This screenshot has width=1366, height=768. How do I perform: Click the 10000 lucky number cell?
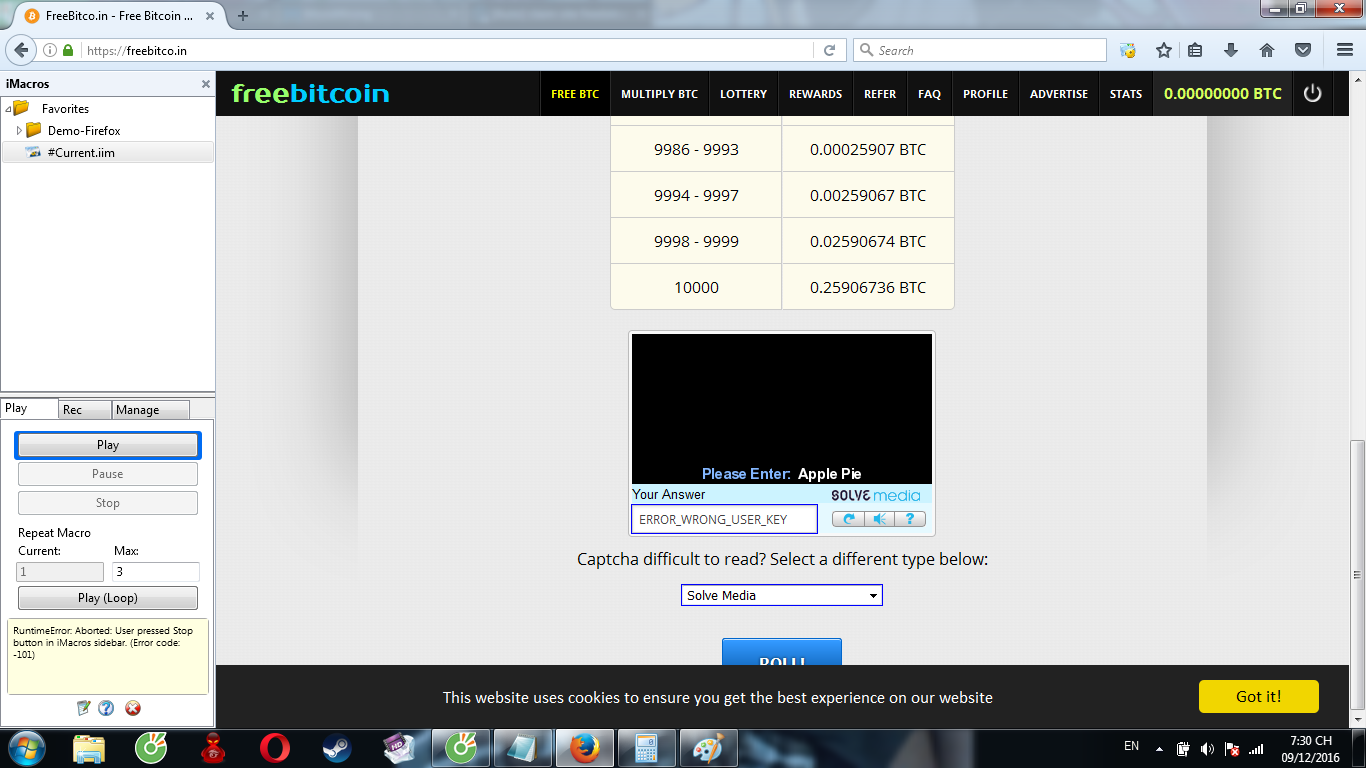pyautogui.click(x=696, y=287)
